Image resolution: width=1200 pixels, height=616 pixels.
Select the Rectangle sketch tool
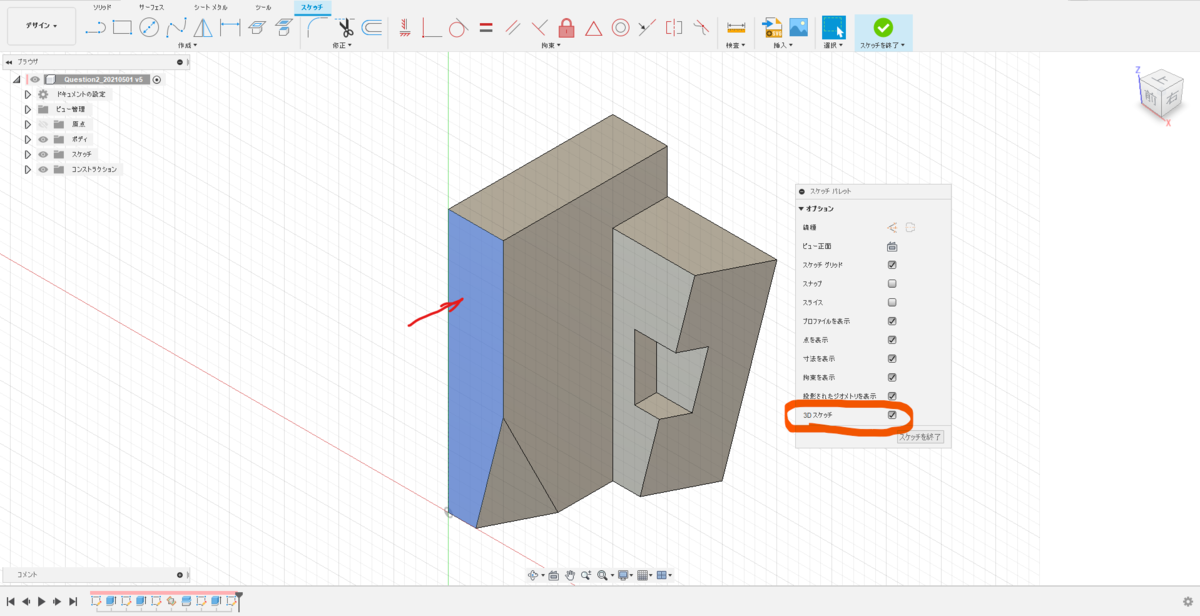point(122,28)
